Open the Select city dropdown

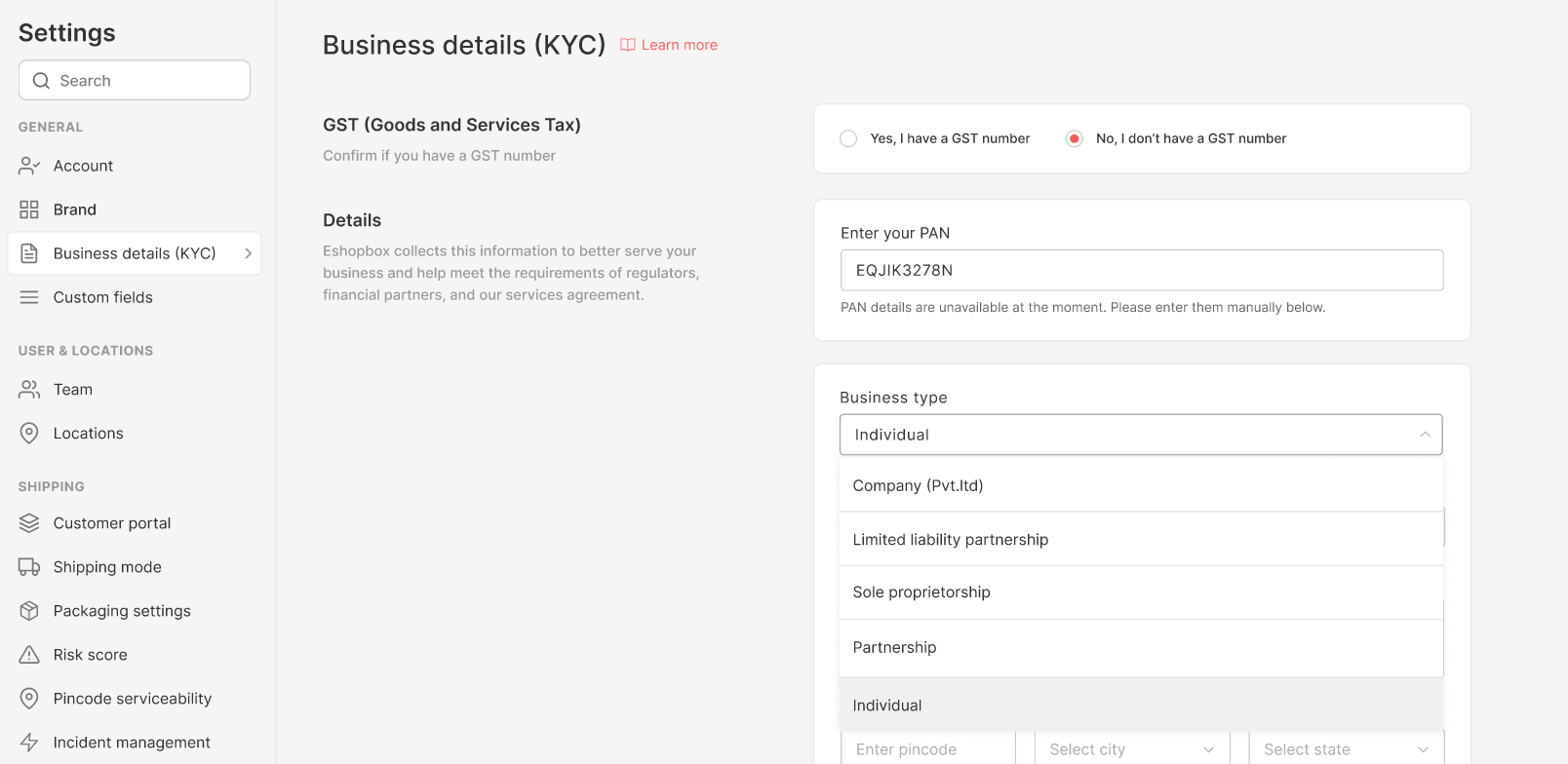pos(1131,749)
